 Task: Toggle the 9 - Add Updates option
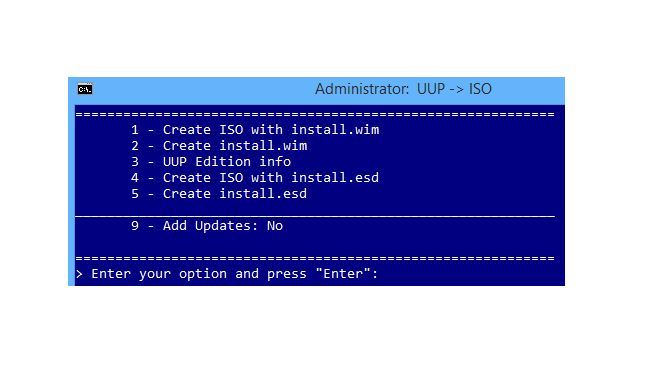click(207, 226)
